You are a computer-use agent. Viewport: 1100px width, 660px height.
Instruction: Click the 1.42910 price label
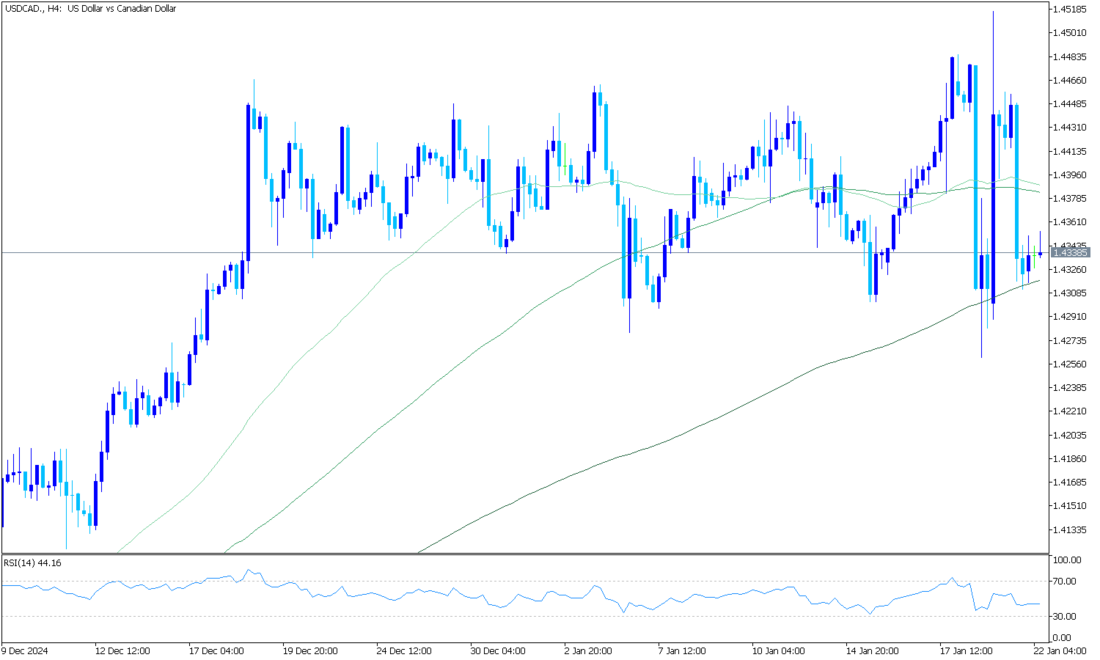1070,317
